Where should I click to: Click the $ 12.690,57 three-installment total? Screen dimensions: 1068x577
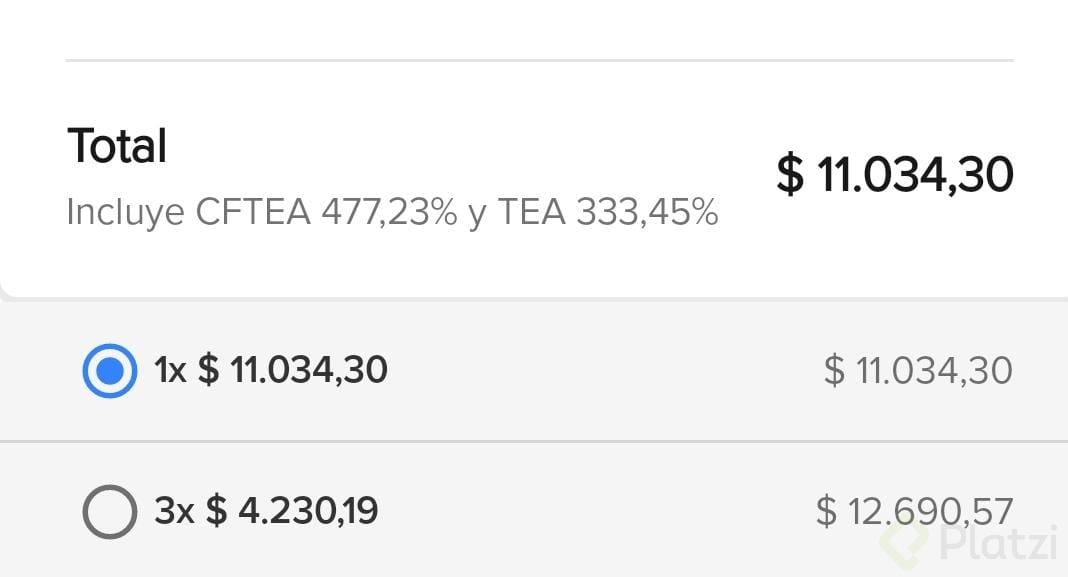(x=914, y=512)
